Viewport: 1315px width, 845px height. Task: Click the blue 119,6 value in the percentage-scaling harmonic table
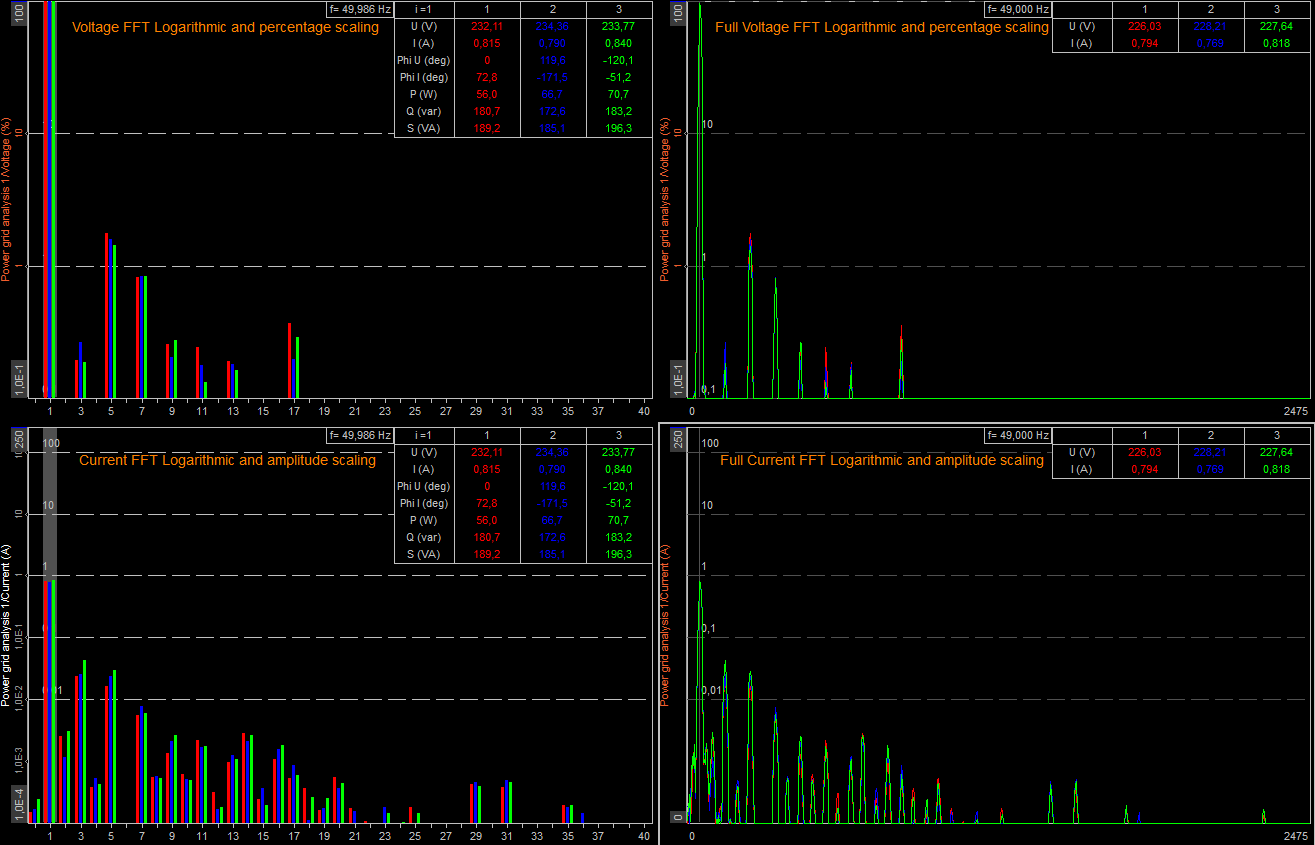[x=552, y=60]
